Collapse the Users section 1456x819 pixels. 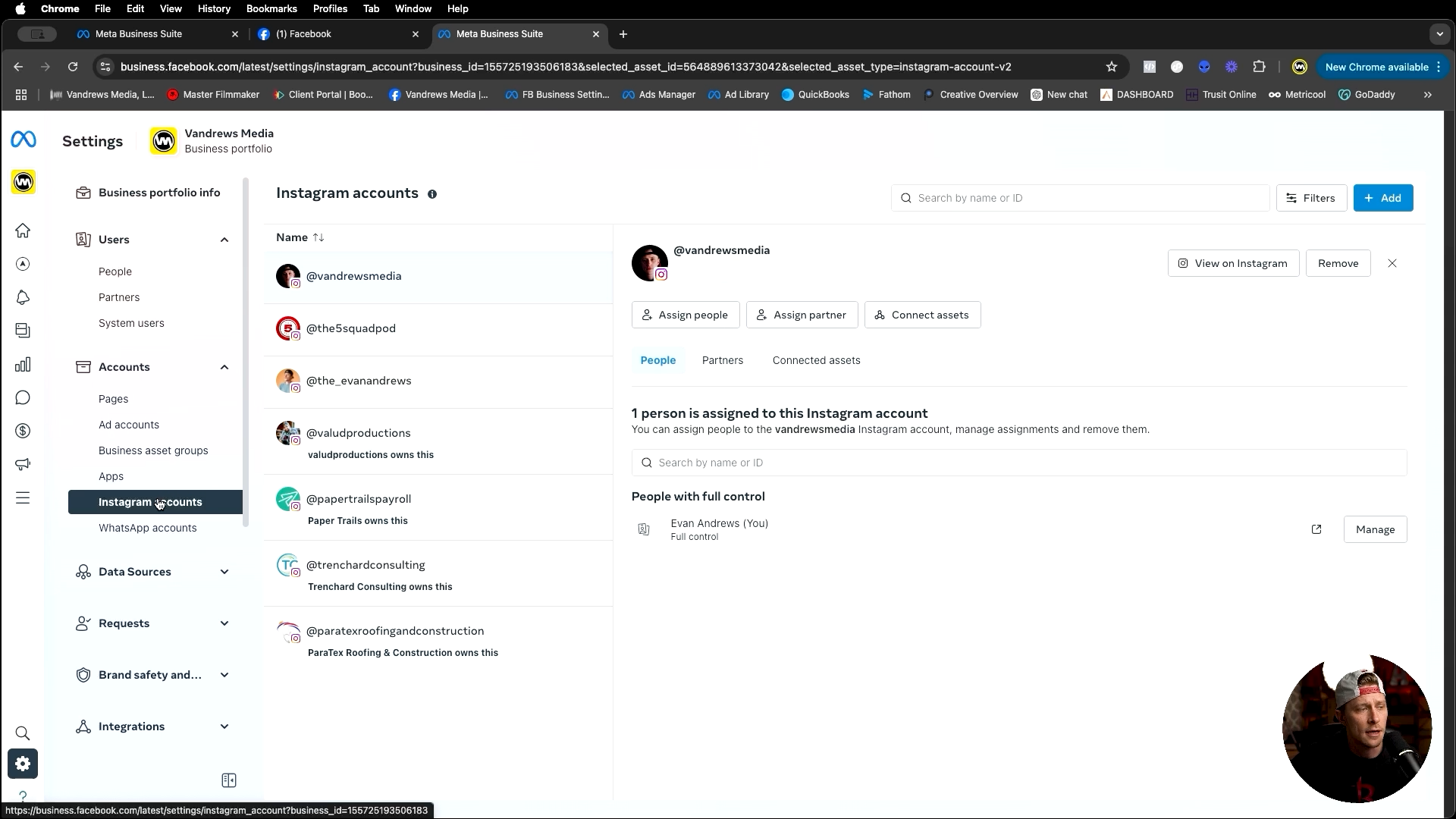tap(224, 240)
